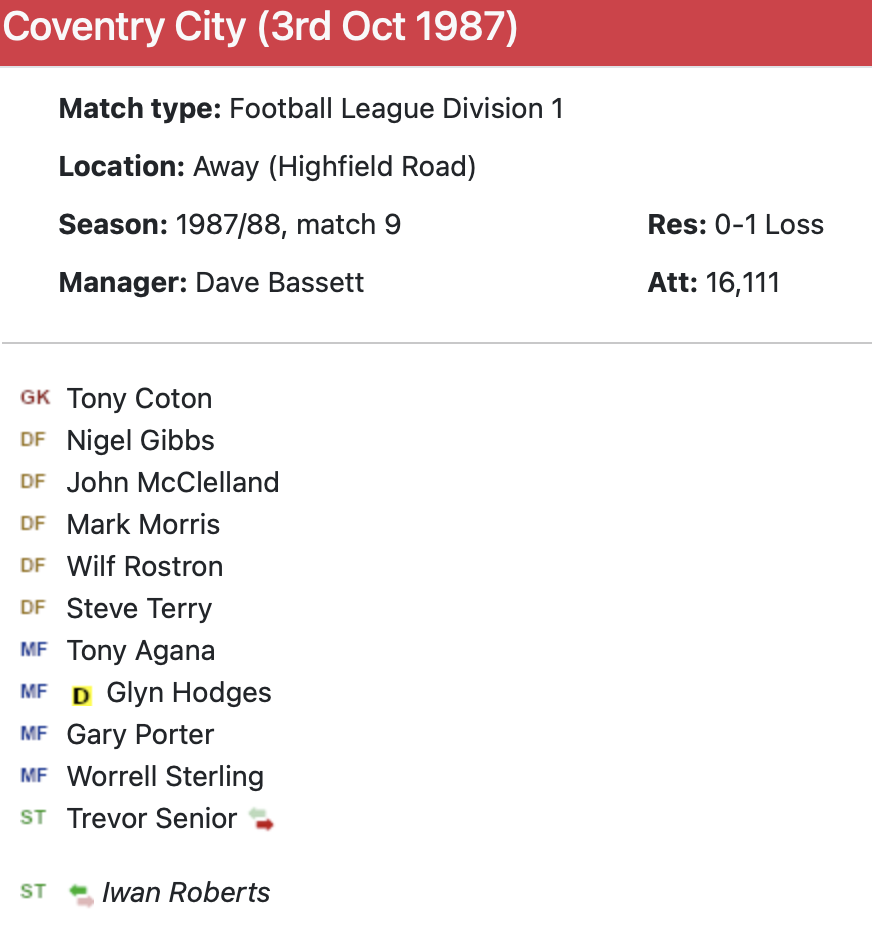Click the Coventry City match title header
This screenshot has width=872, height=932.
click(260, 28)
